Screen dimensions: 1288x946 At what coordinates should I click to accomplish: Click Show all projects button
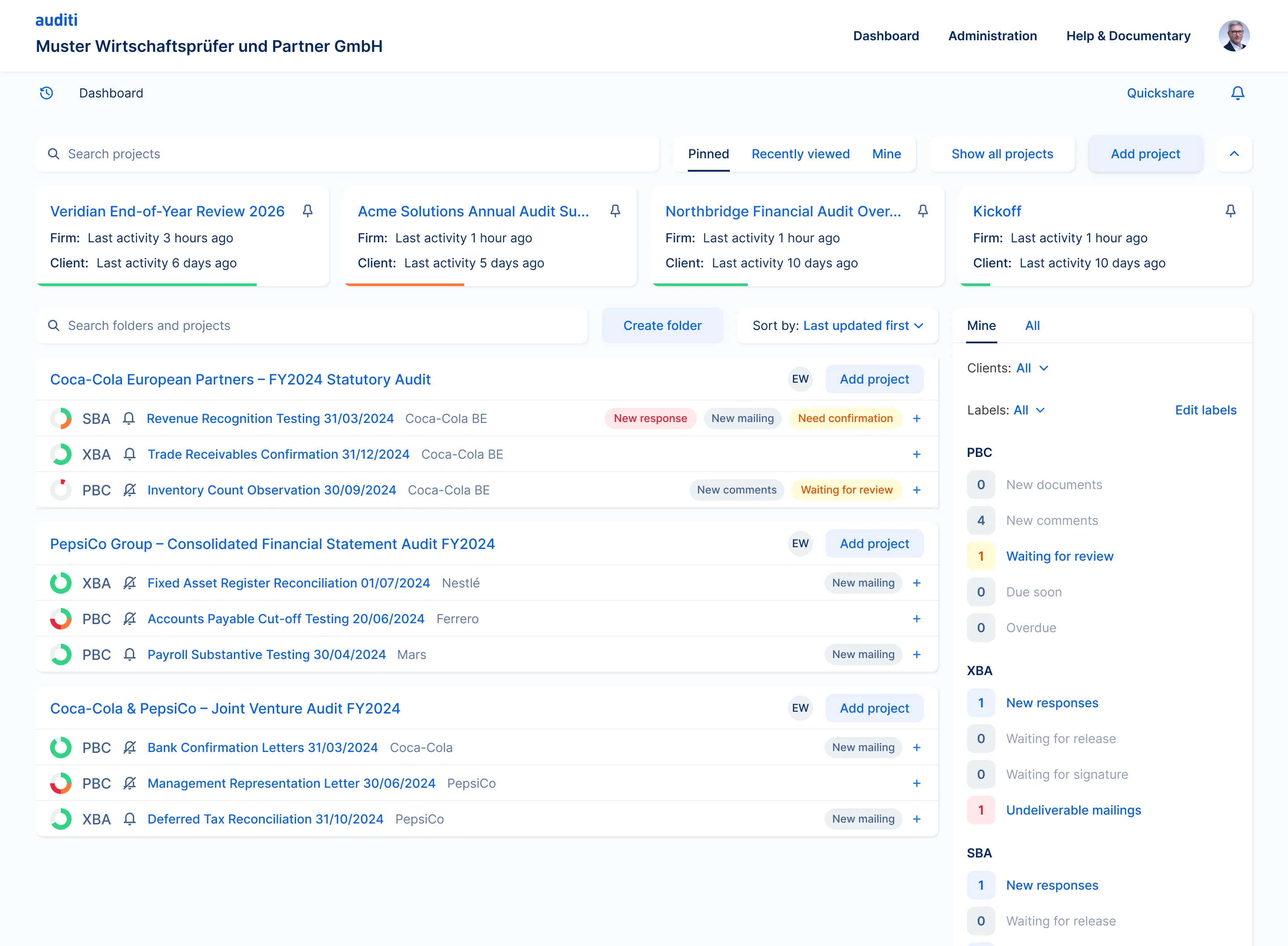point(1002,153)
